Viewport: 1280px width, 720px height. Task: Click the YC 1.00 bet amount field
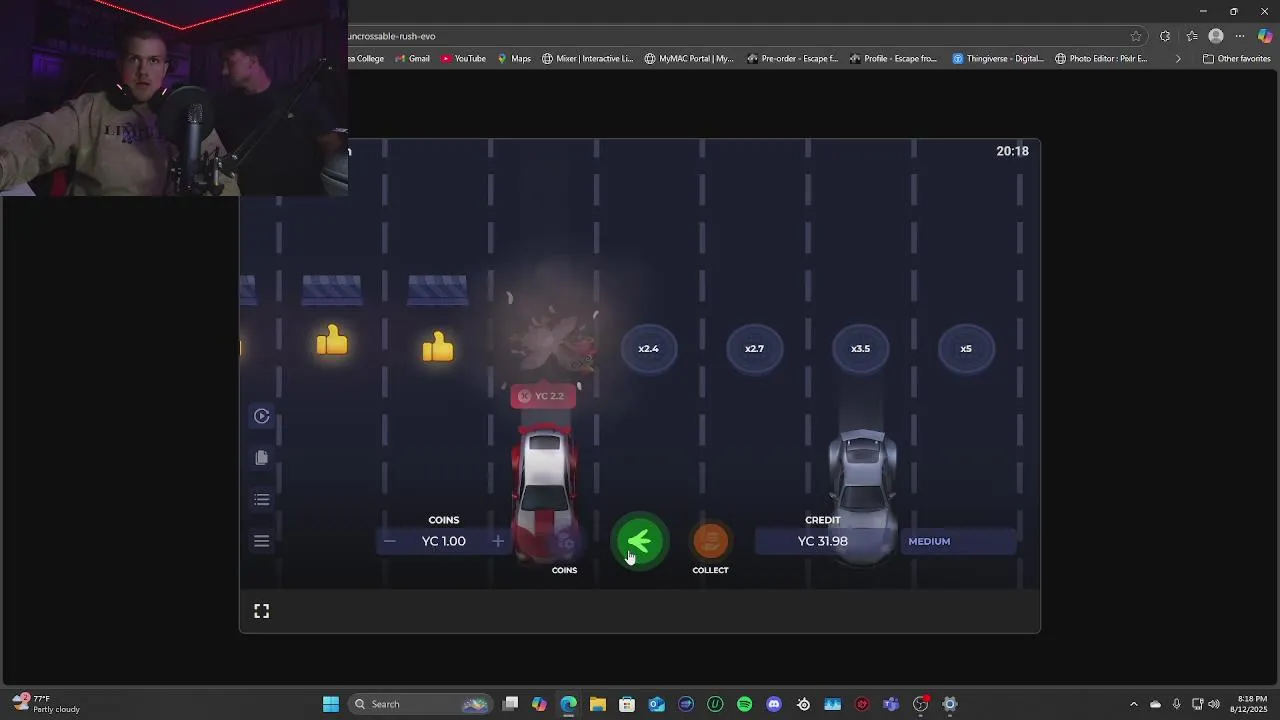tap(444, 541)
